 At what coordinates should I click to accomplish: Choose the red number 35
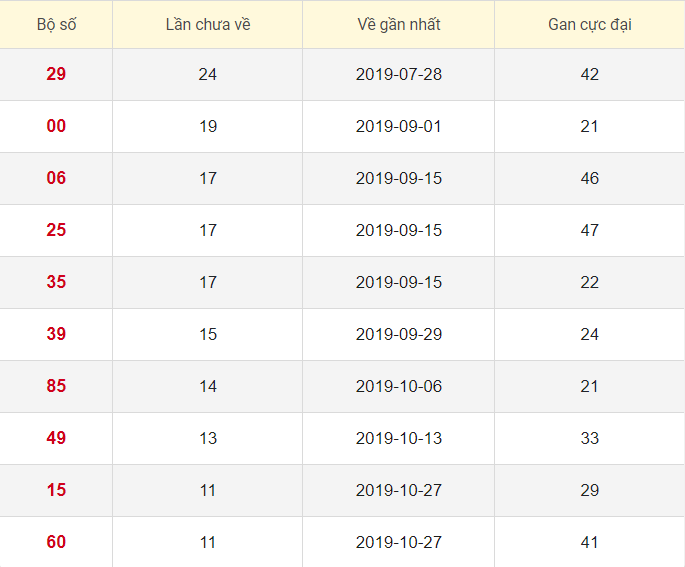[x=56, y=282]
